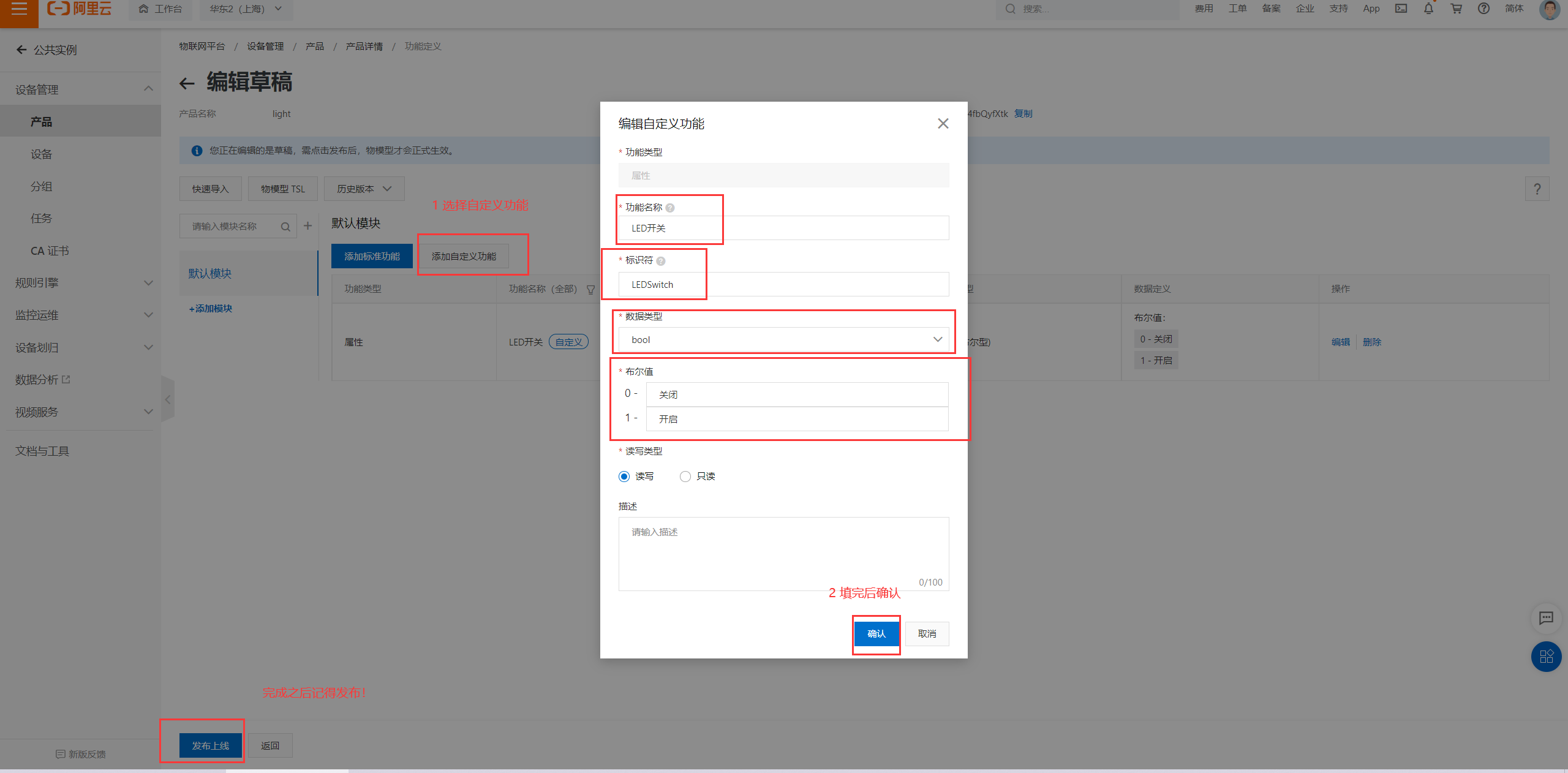The height and width of the screenshot is (773, 1568).
Task: Click the hamburger menu icon at top-left
Action: [19, 9]
